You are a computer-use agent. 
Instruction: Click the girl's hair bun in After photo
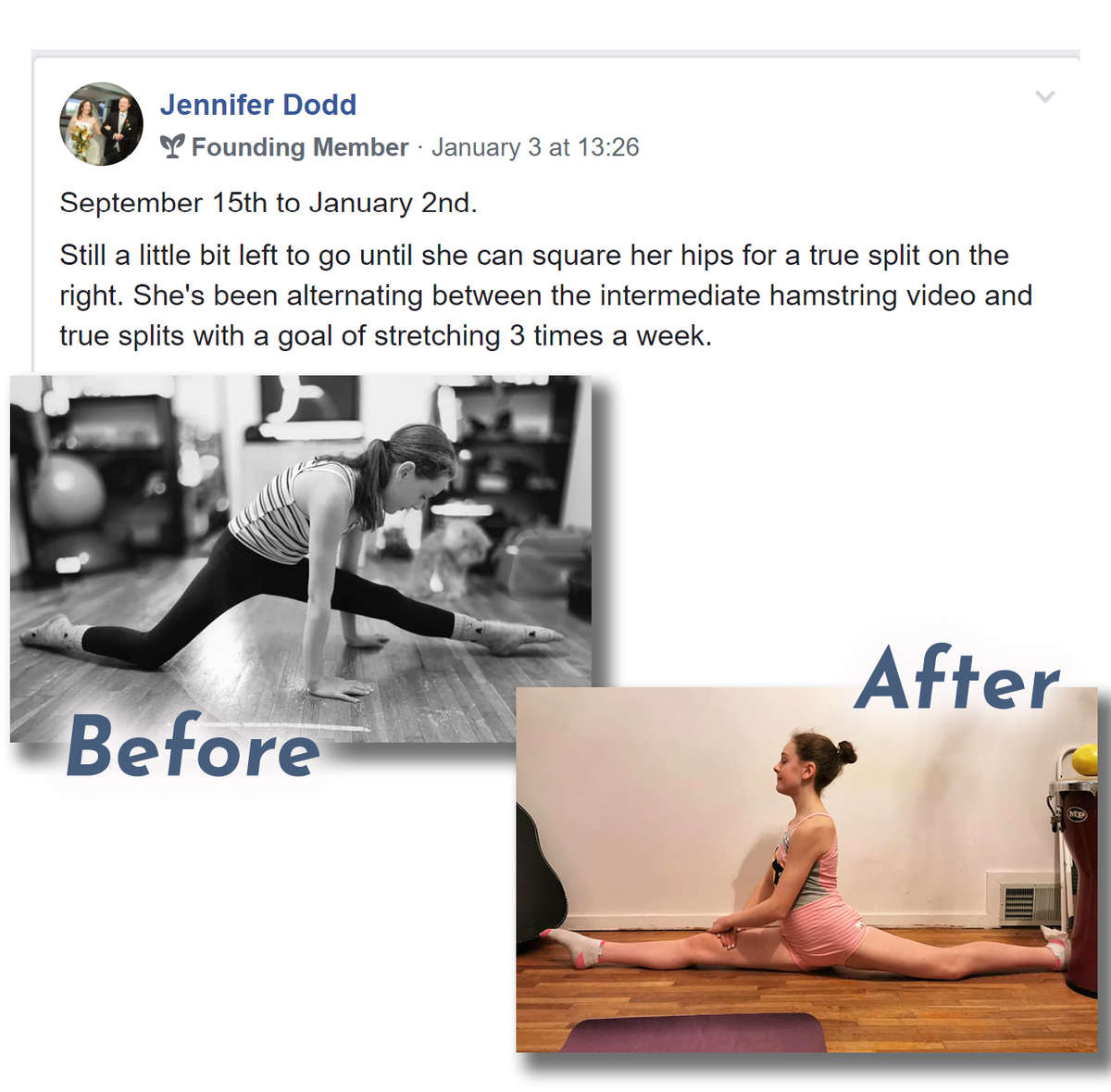point(843,752)
